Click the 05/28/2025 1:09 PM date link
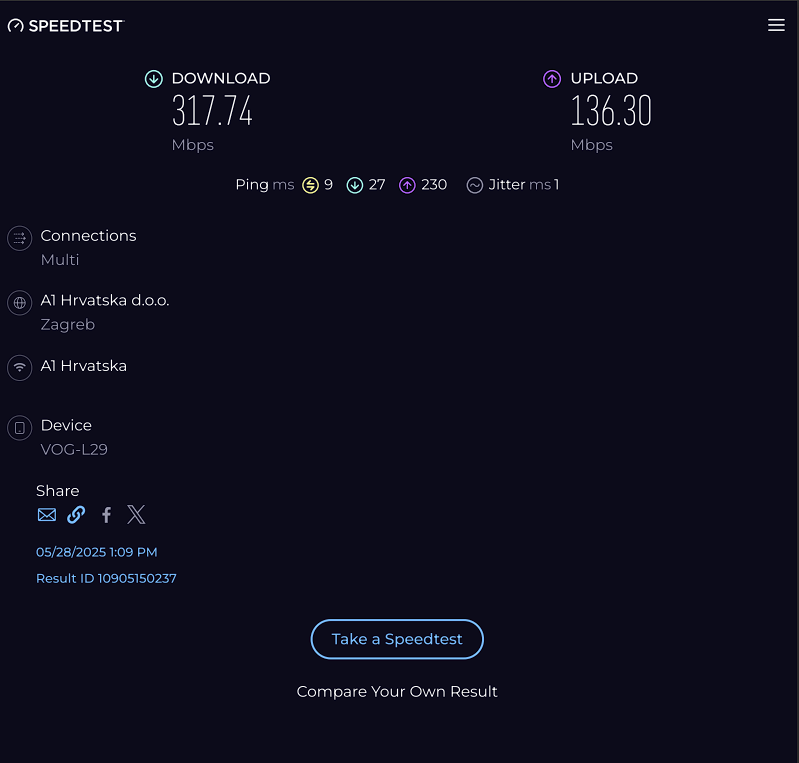Viewport: 799px width, 763px height. (96, 552)
